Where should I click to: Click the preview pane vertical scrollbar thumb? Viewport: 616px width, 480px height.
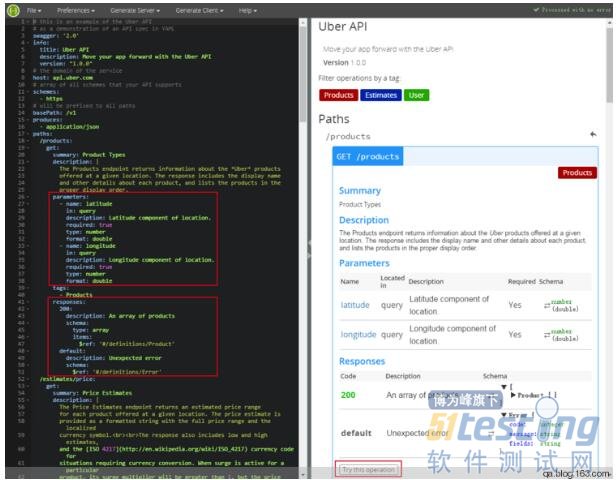609,65
